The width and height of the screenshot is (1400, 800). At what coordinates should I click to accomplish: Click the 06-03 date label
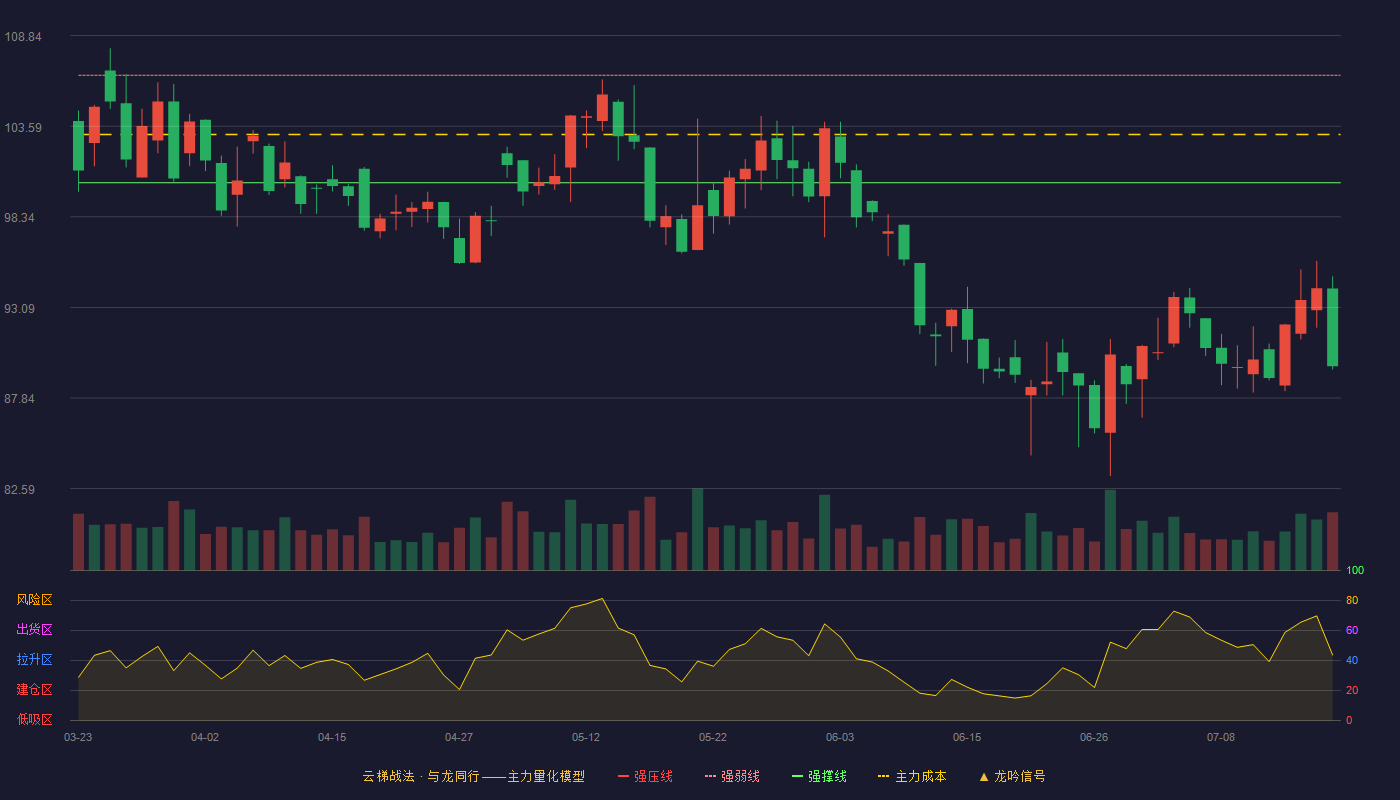[x=840, y=737]
